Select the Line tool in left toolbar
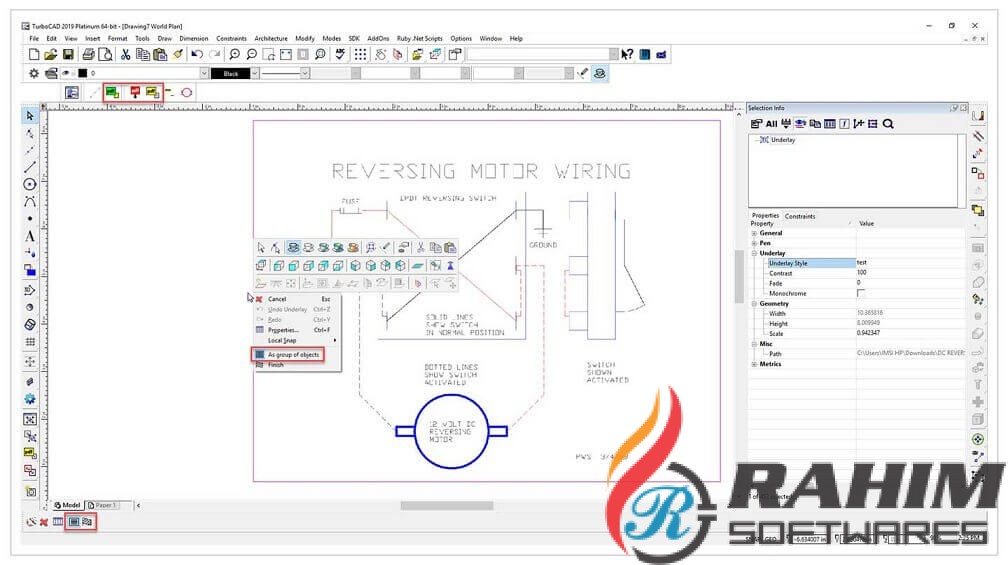Screen dimensions: 1008x565 point(30,167)
